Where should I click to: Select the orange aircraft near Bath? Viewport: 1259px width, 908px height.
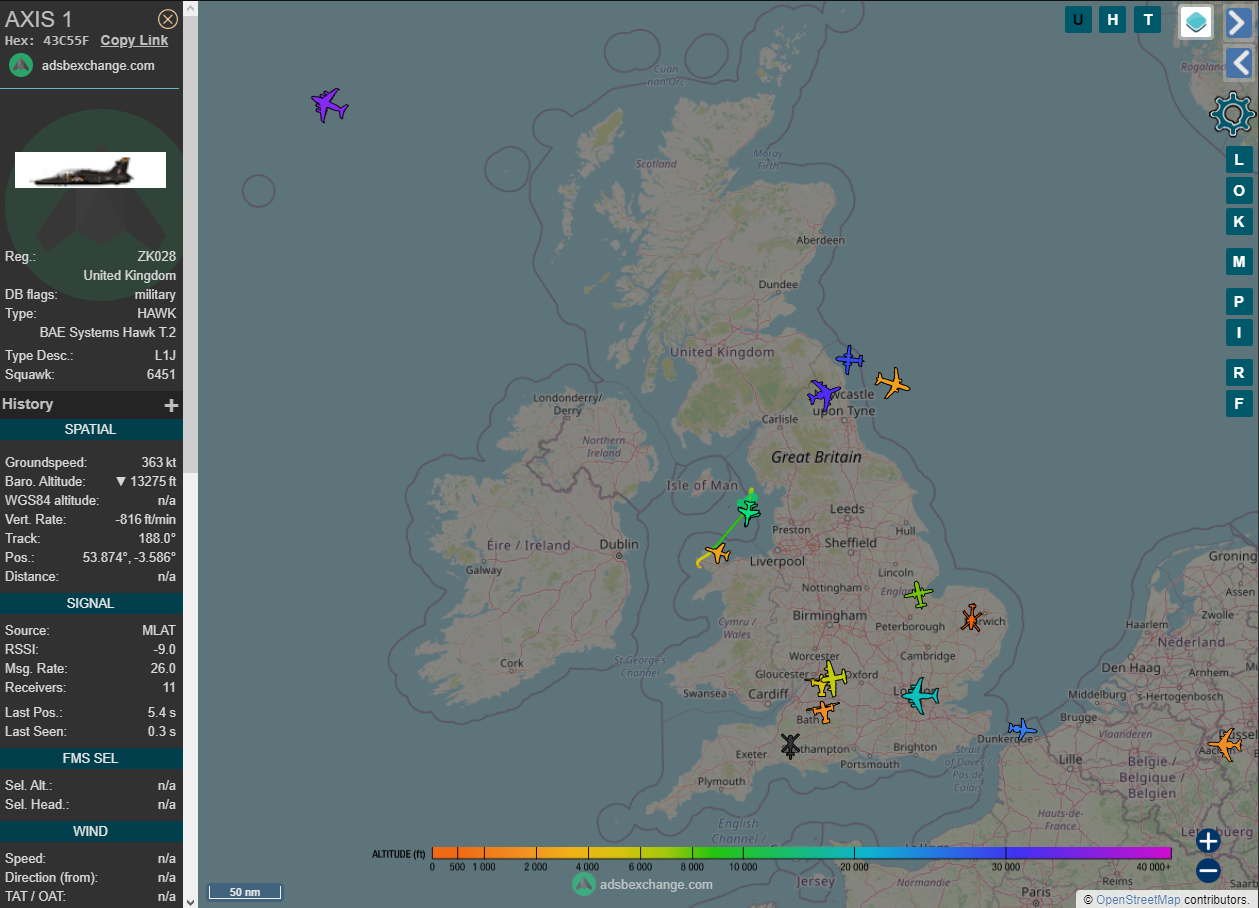point(823,711)
